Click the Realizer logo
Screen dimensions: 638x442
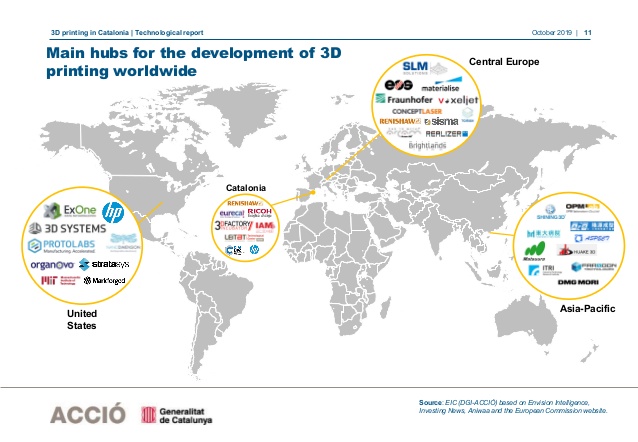(x=447, y=133)
